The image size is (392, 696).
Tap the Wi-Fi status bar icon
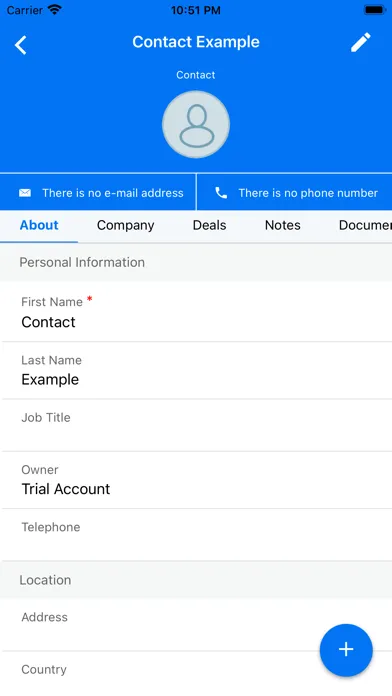coord(55,9)
